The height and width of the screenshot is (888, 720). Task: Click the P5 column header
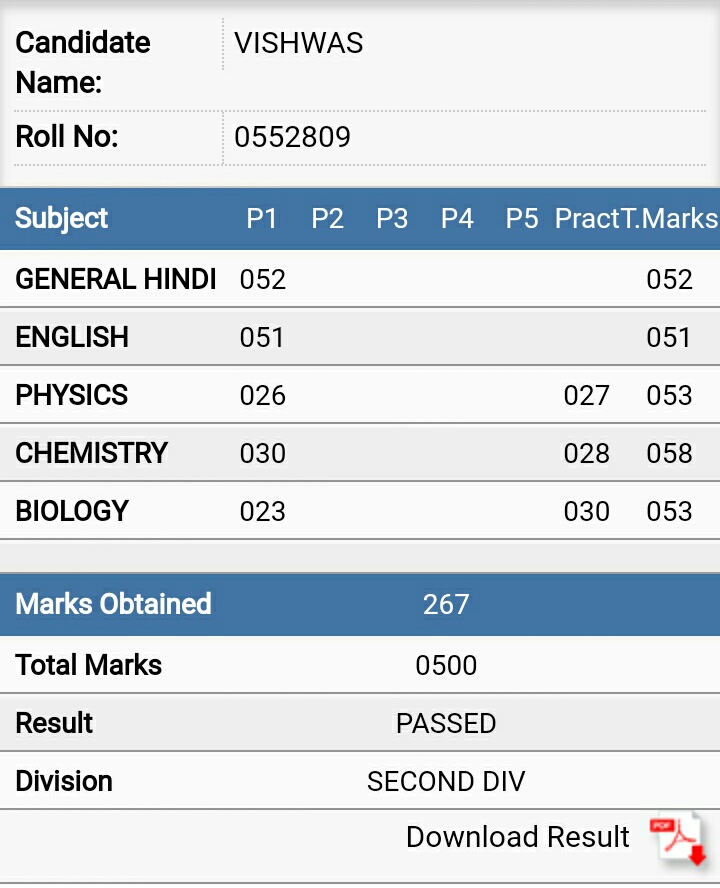(x=521, y=219)
